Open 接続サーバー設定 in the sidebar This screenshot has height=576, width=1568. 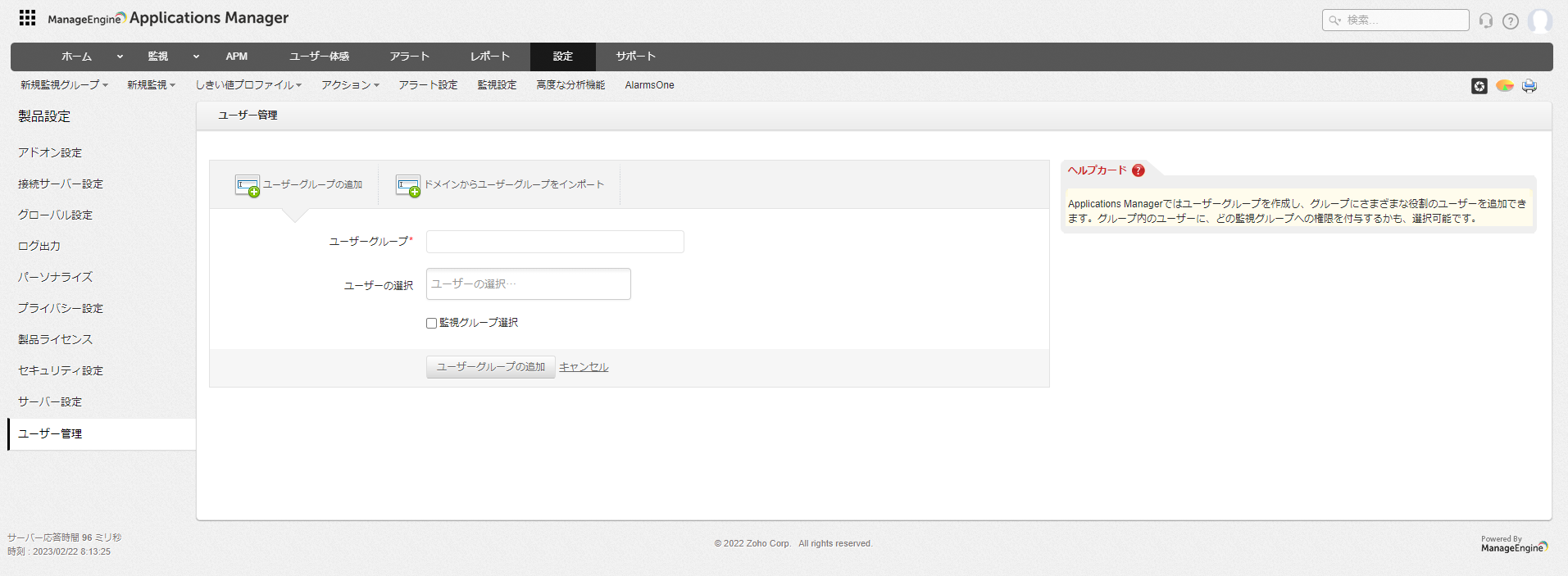[61, 184]
